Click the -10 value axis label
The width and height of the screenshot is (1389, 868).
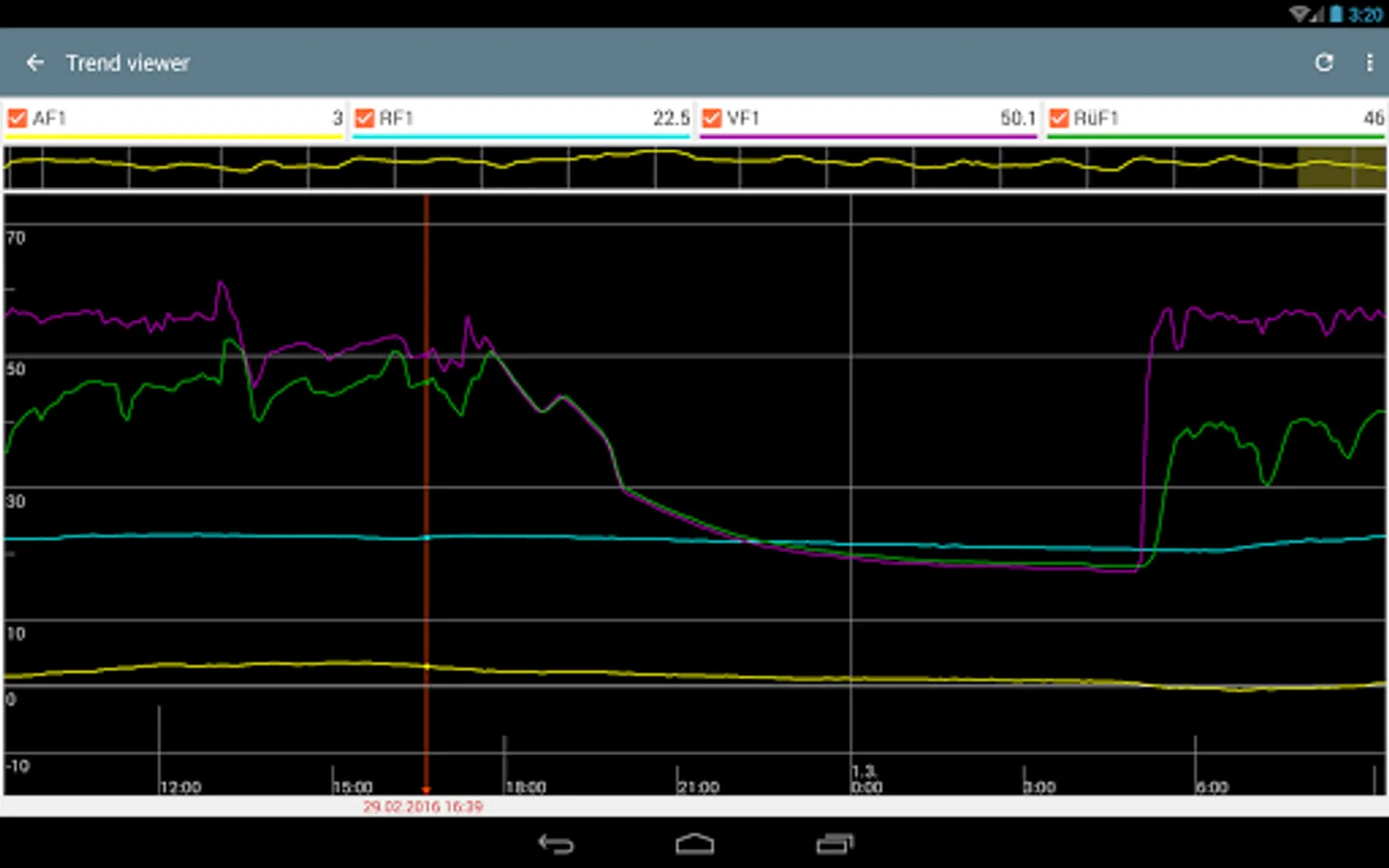click(17, 766)
